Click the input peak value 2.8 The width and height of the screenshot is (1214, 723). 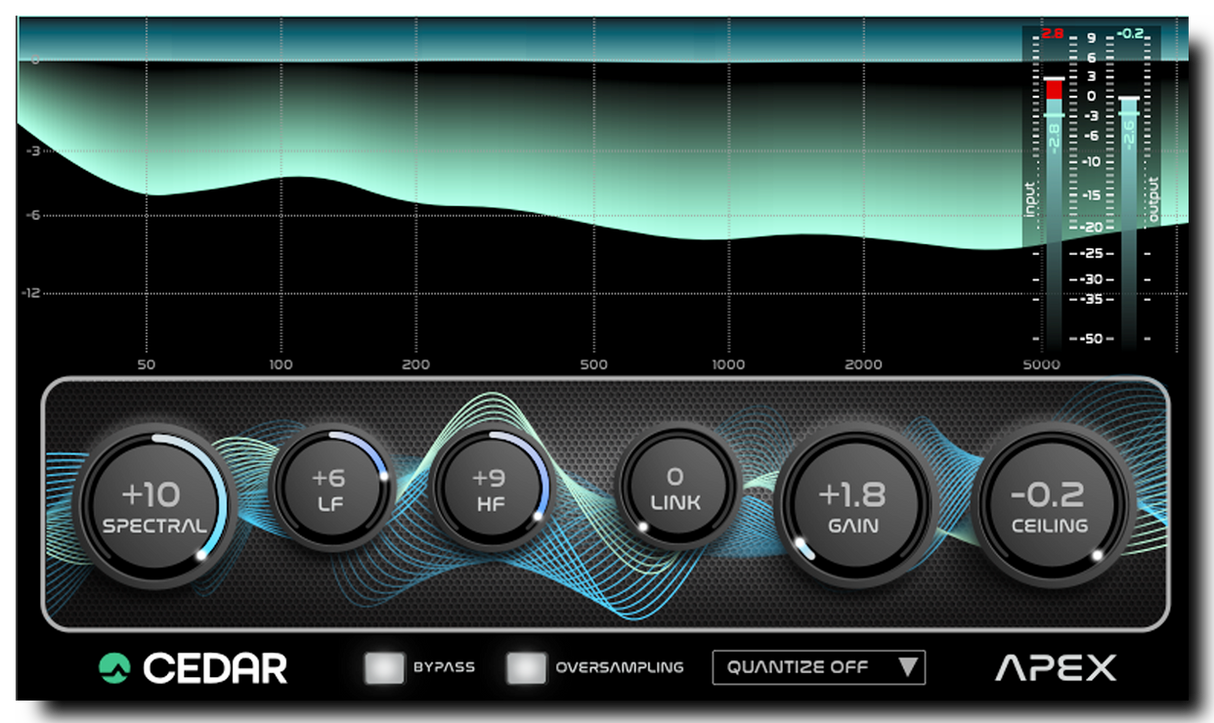tap(1052, 33)
